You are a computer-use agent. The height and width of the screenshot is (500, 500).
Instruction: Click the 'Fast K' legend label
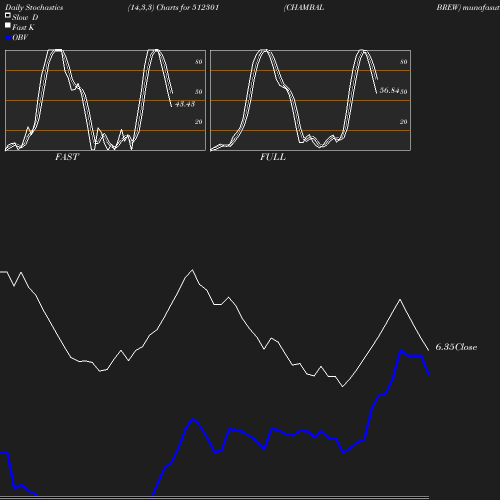pos(23,27)
